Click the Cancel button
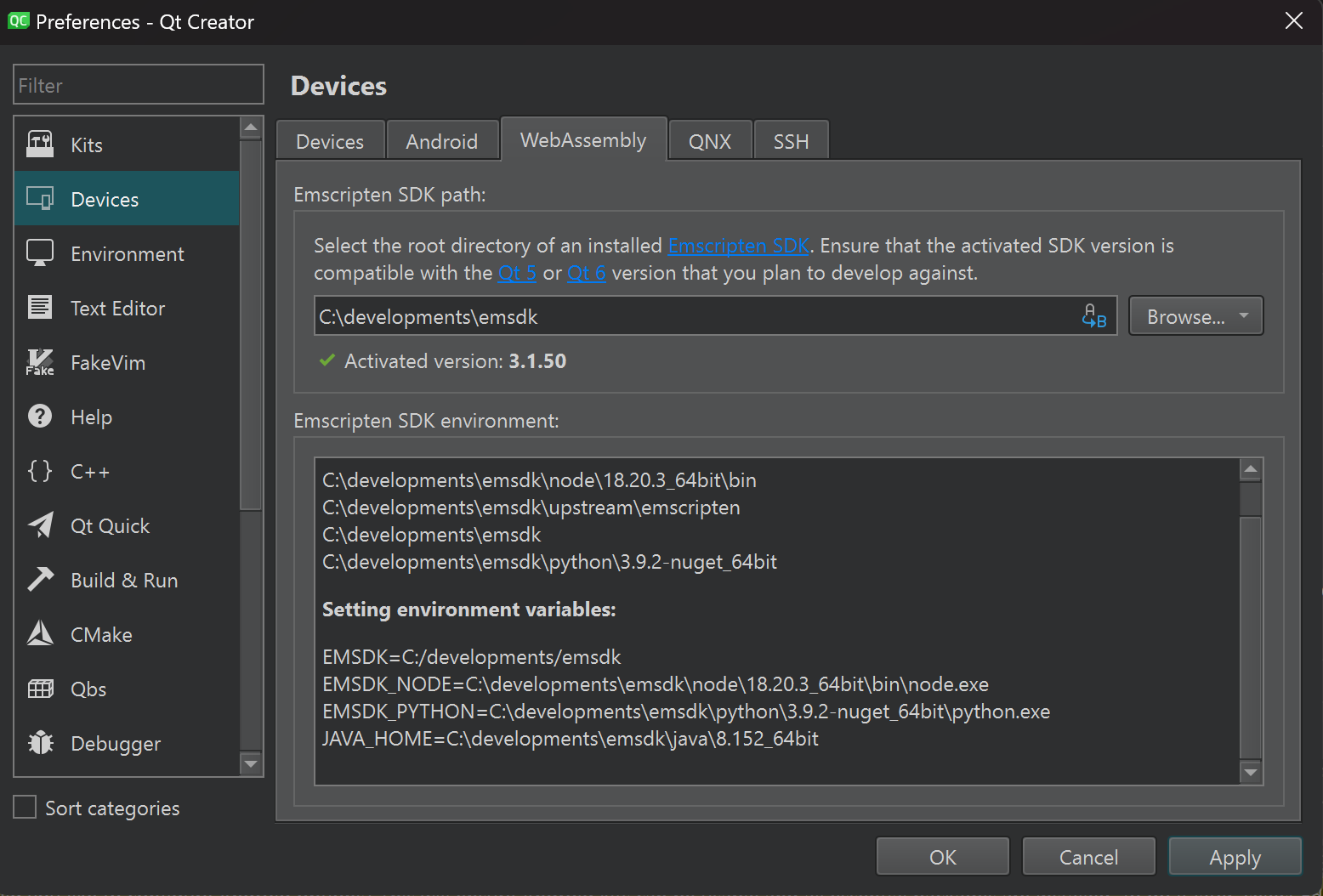 (x=1088, y=857)
